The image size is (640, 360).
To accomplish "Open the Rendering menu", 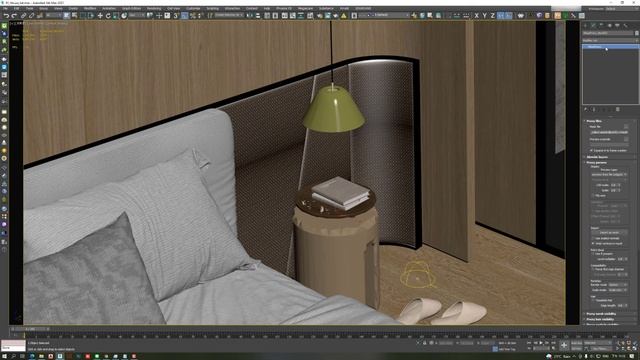I will click(x=154, y=8).
